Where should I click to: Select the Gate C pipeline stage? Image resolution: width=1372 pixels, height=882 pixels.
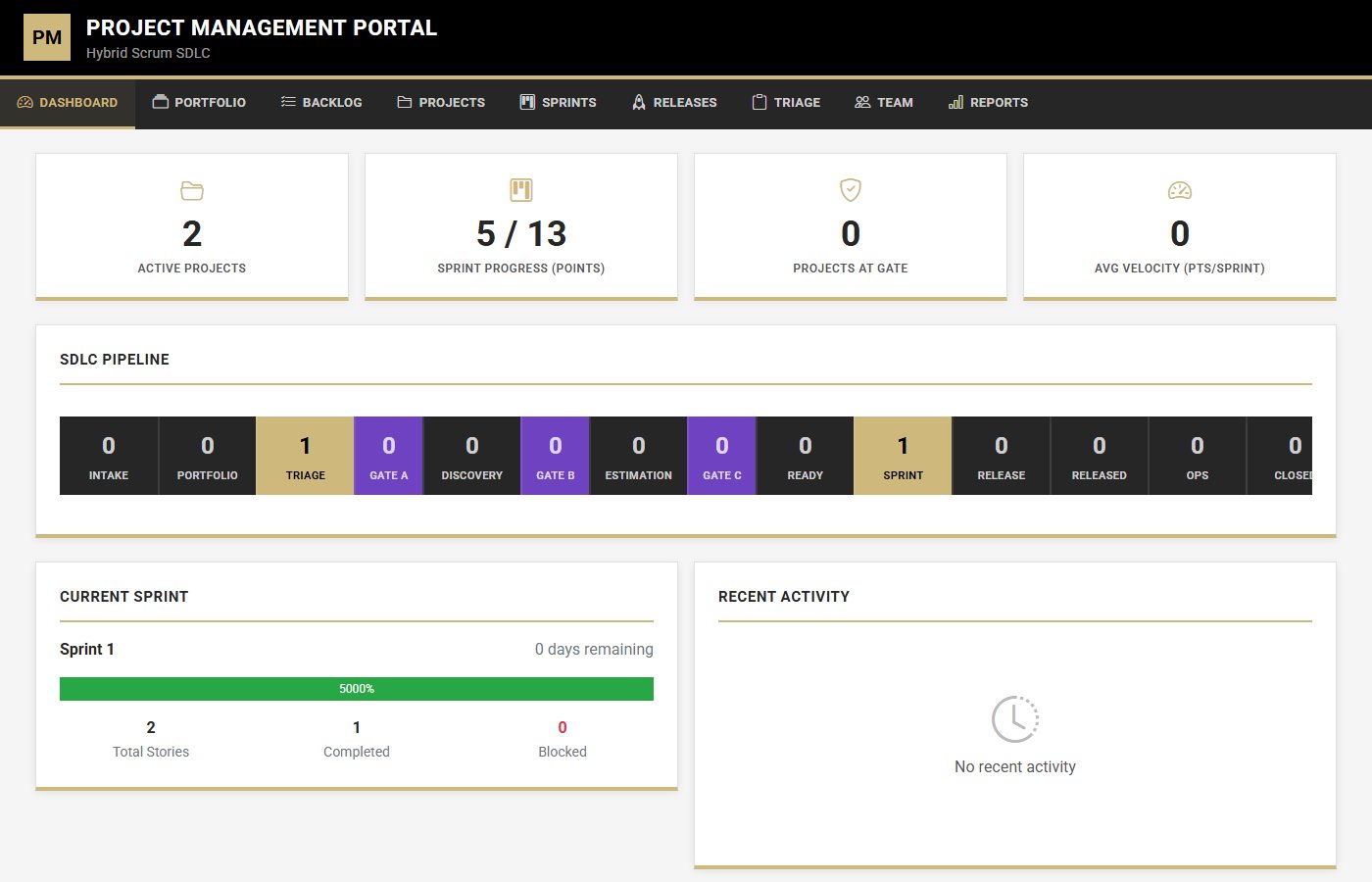click(721, 456)
